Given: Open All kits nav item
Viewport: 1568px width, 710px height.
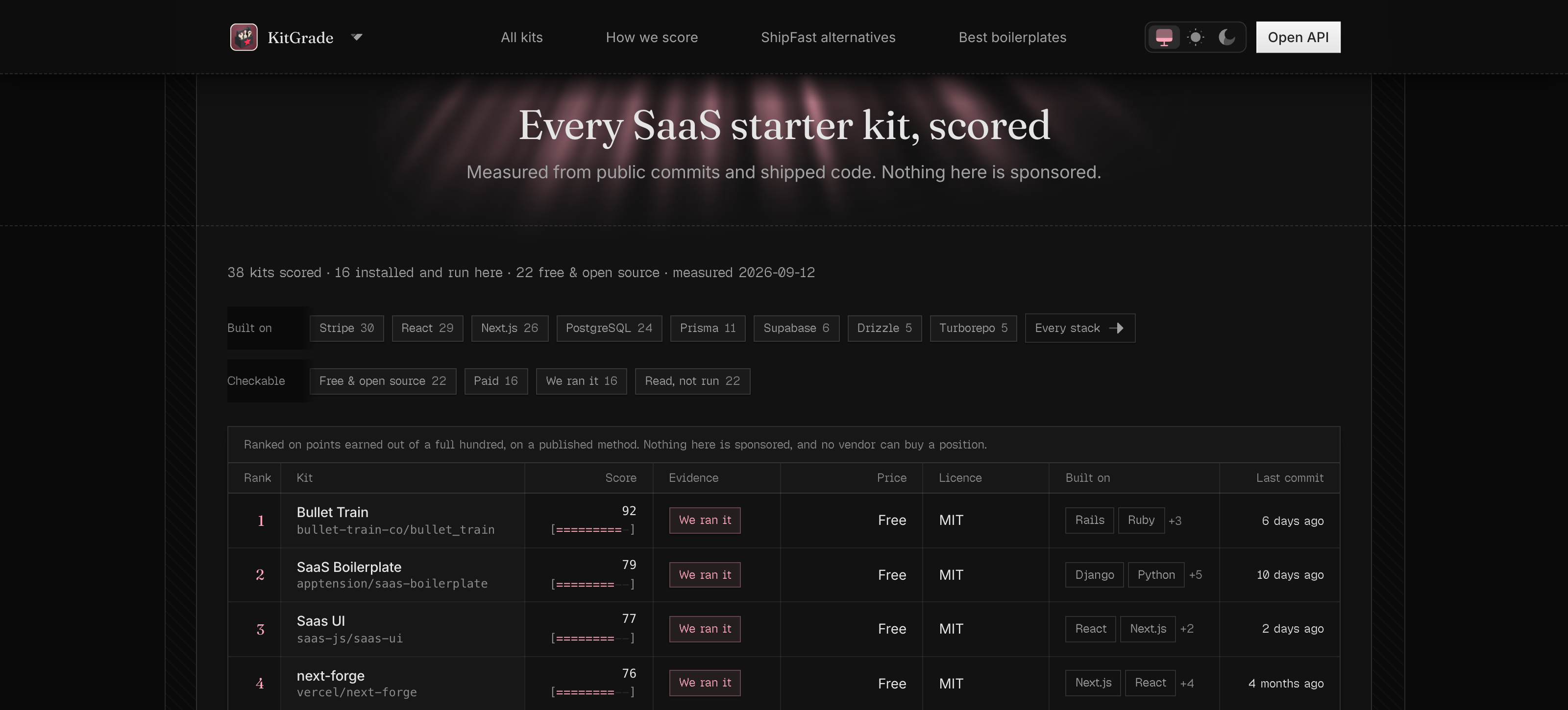Looking at the screenshot, I should click(522, 37).
